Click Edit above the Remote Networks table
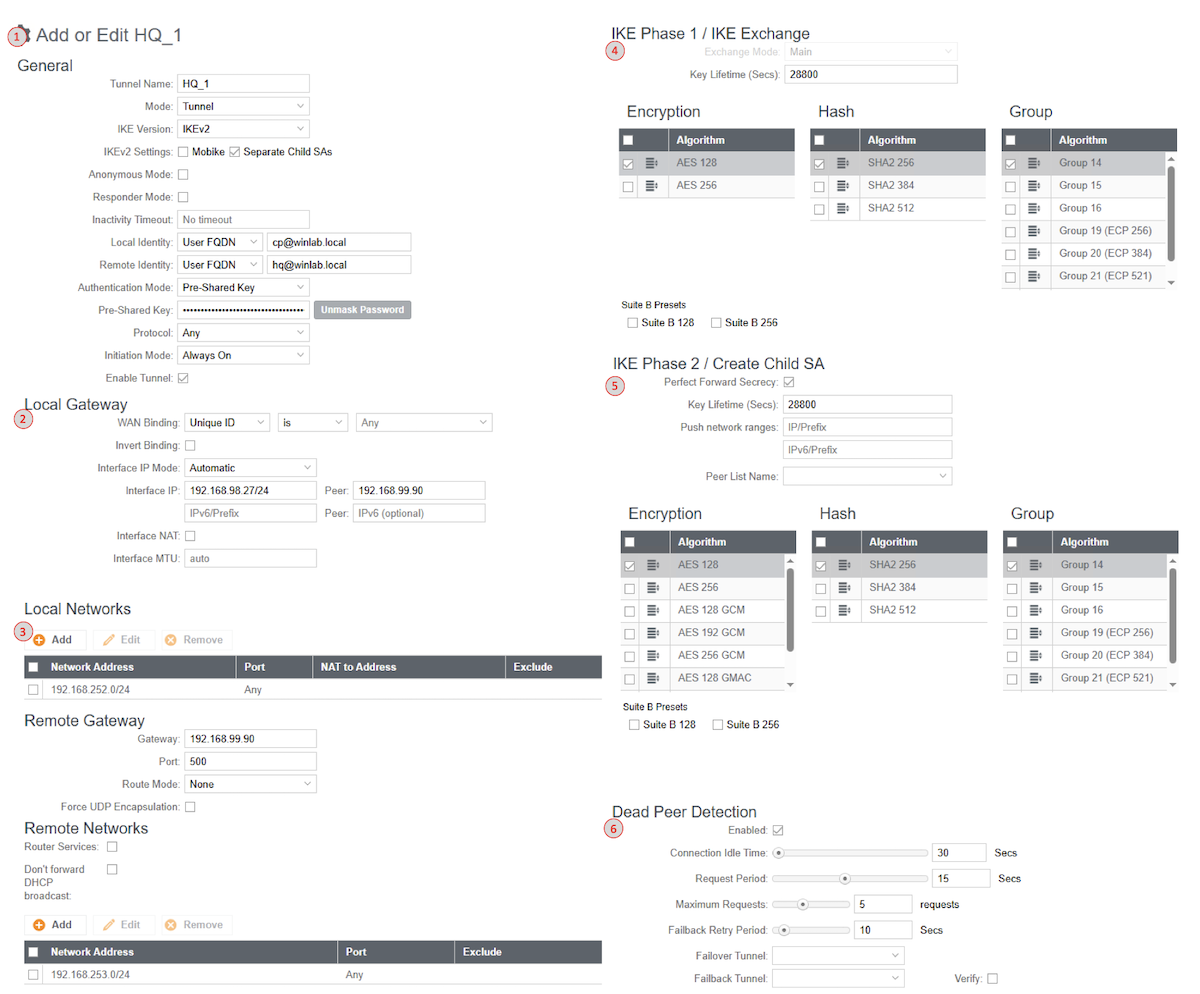 [123, 924]
